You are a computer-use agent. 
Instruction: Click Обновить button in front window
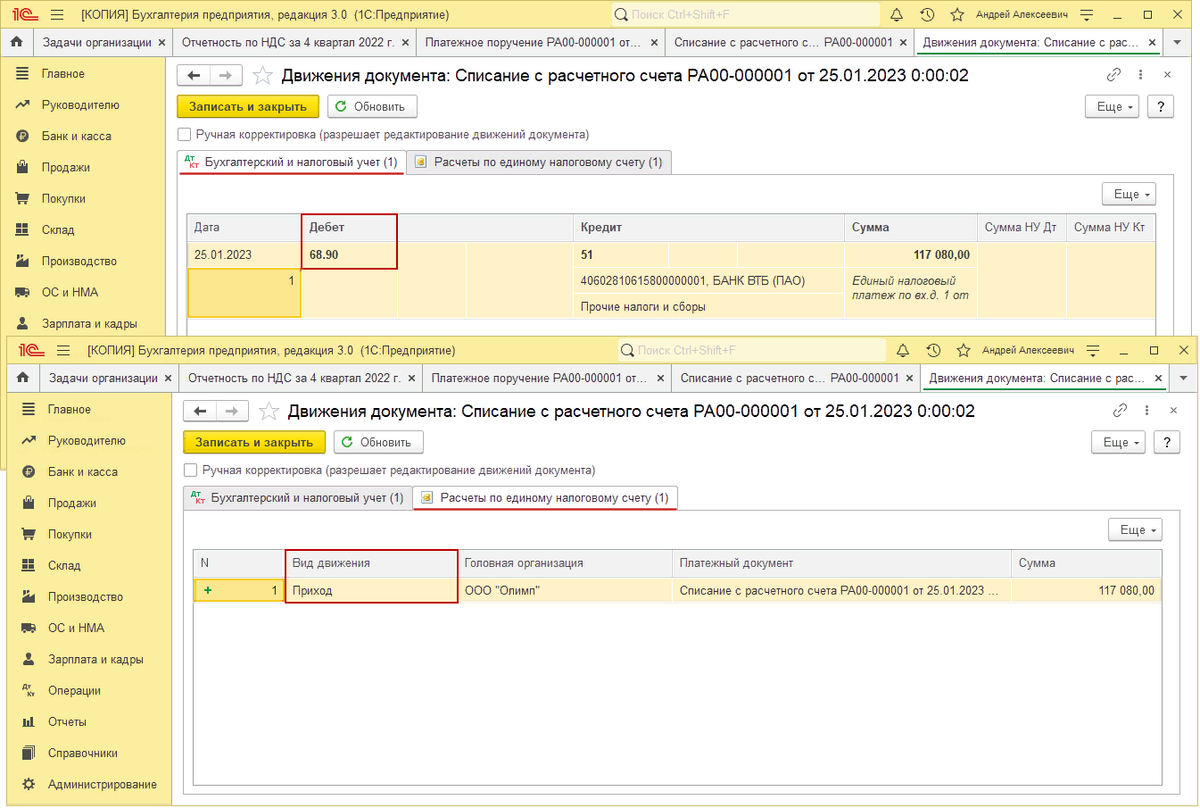[x=378, y=442]
